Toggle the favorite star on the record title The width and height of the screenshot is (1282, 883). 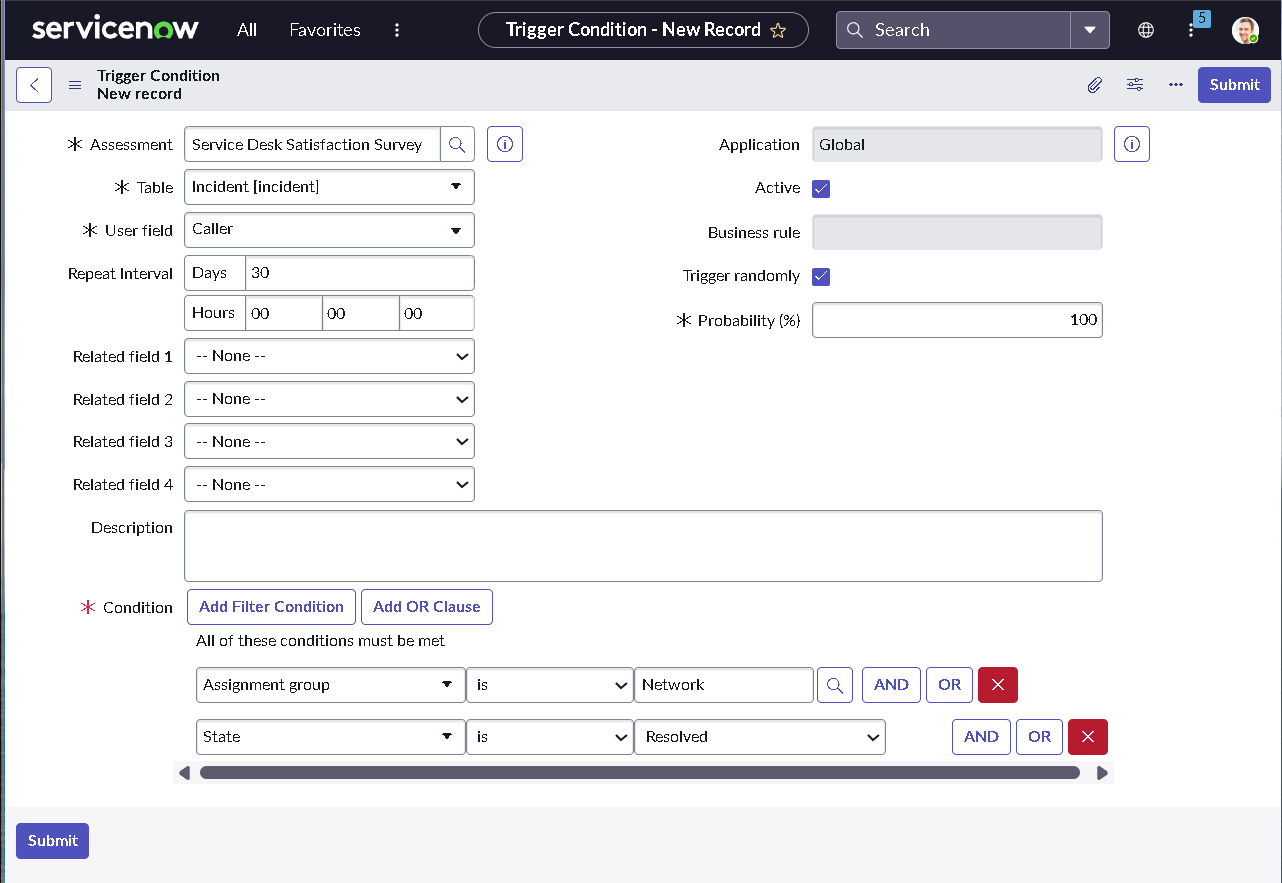point(778,30)
